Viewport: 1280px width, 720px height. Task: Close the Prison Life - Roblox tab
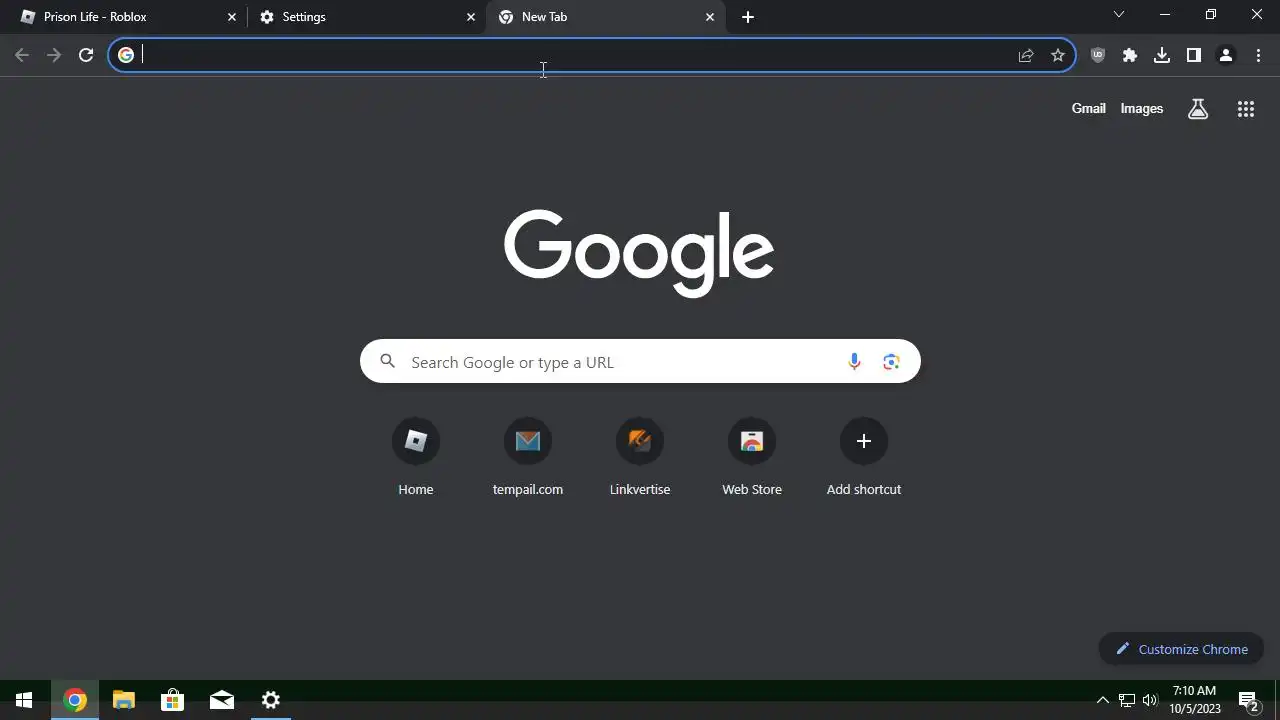click(232, 17)
